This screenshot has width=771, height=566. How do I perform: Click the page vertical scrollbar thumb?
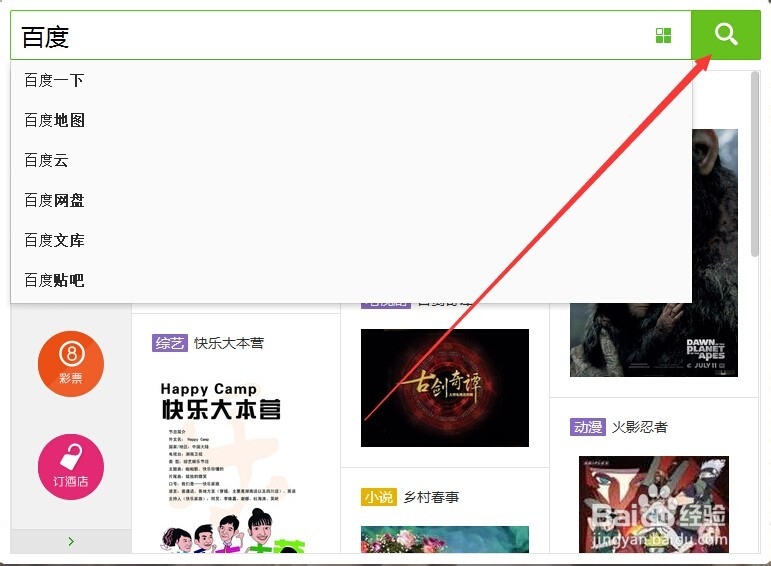point(755,164)
